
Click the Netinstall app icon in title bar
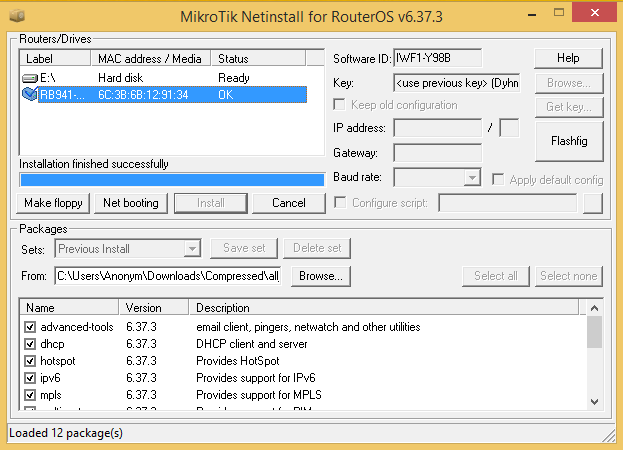pyautogui.click(x=17, y=16)
